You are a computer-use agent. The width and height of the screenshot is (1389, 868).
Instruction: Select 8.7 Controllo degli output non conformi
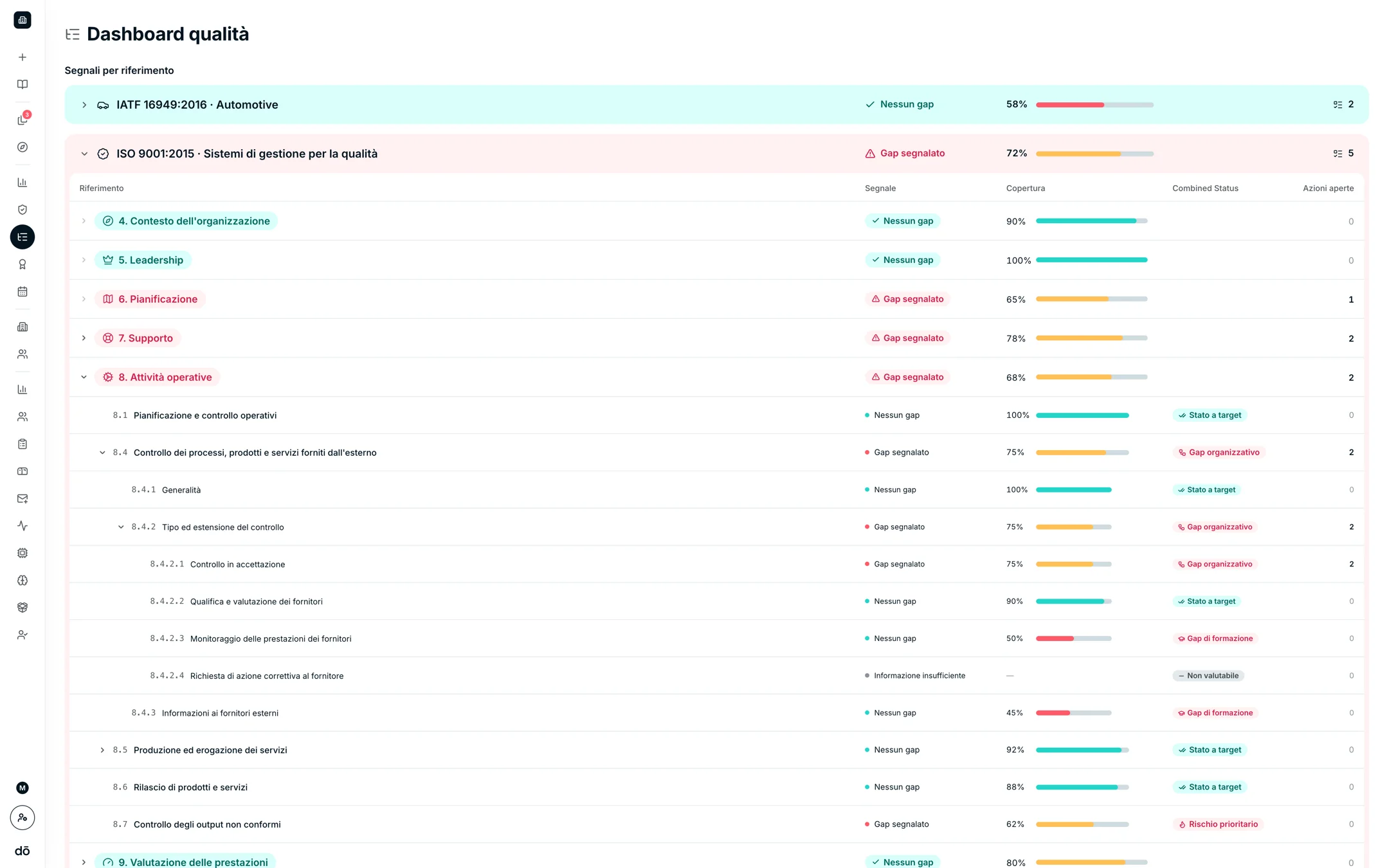pyautogui.click(x=716, y=824)
